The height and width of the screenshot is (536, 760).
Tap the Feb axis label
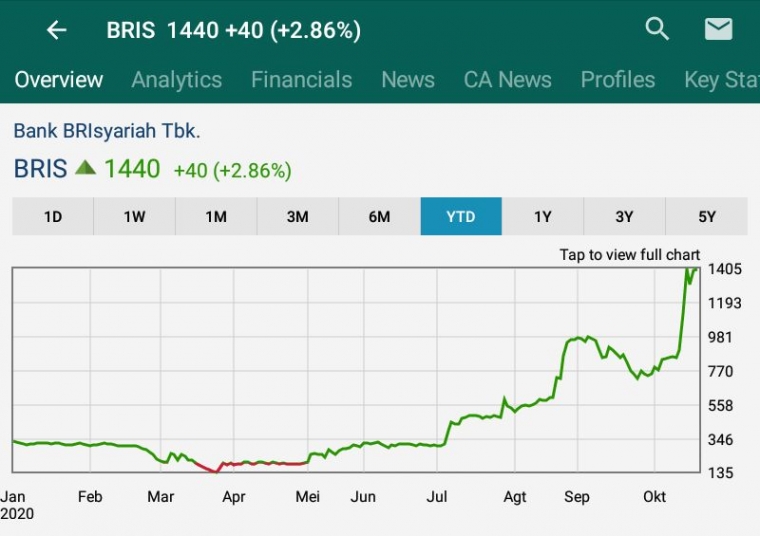[90, 497]
